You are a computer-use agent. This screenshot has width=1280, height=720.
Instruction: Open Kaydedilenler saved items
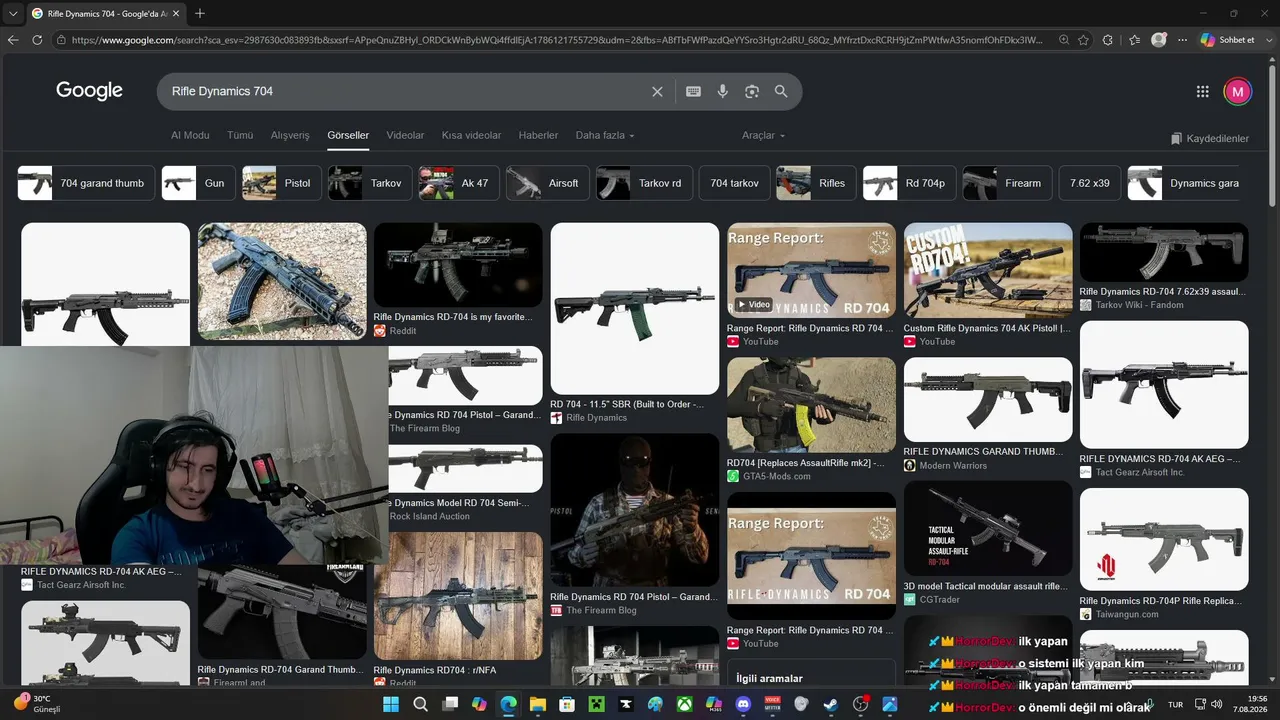click(1210, 138)
